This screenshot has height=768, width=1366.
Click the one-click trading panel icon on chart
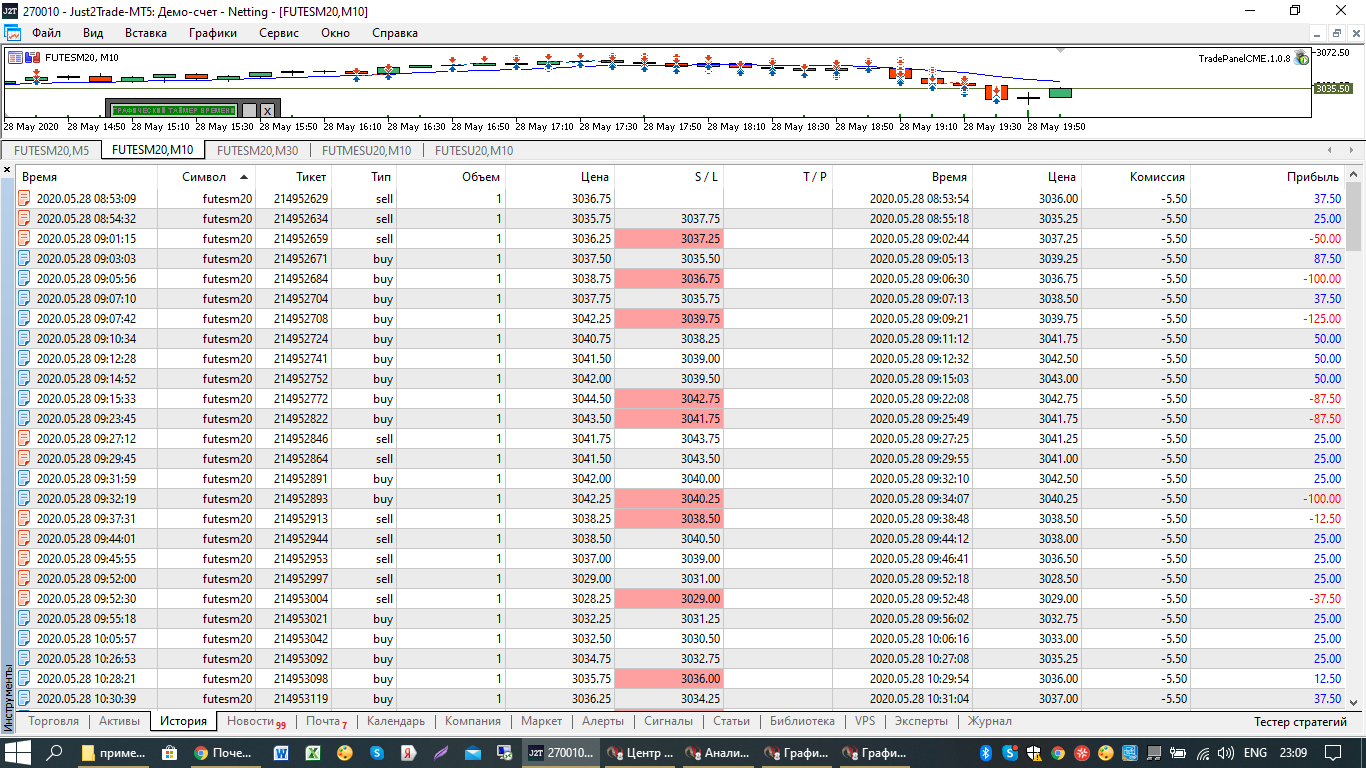33,57
